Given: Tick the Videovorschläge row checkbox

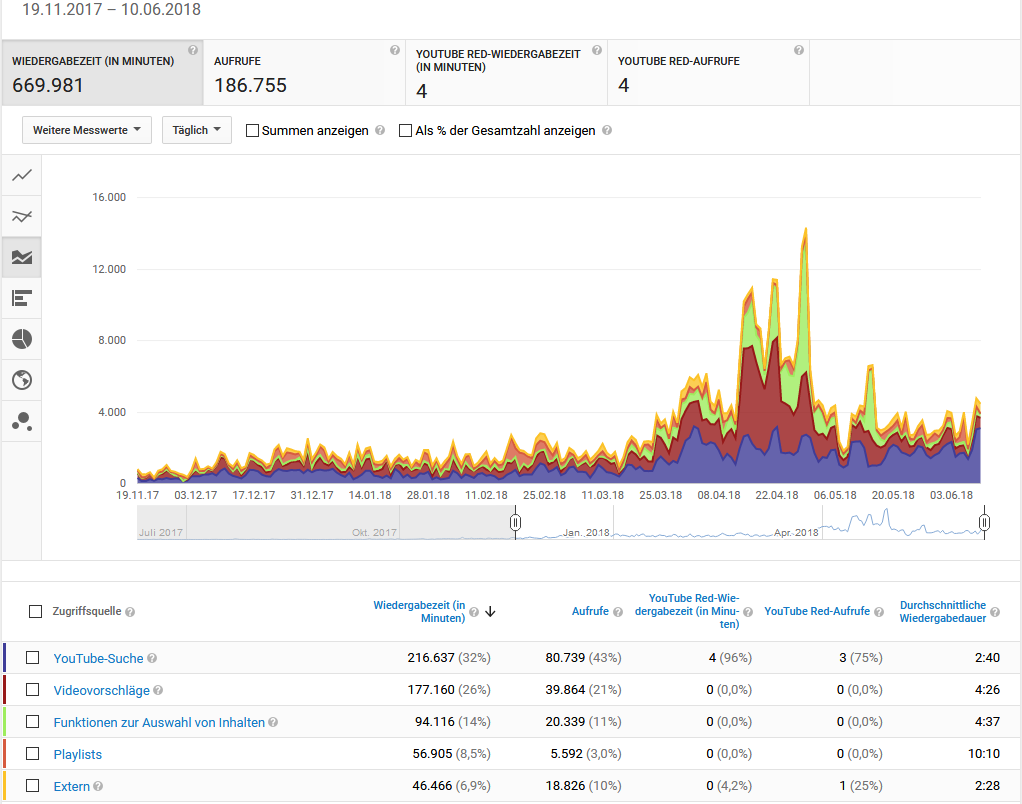Looking at the screenshot, I should [33, 690].
